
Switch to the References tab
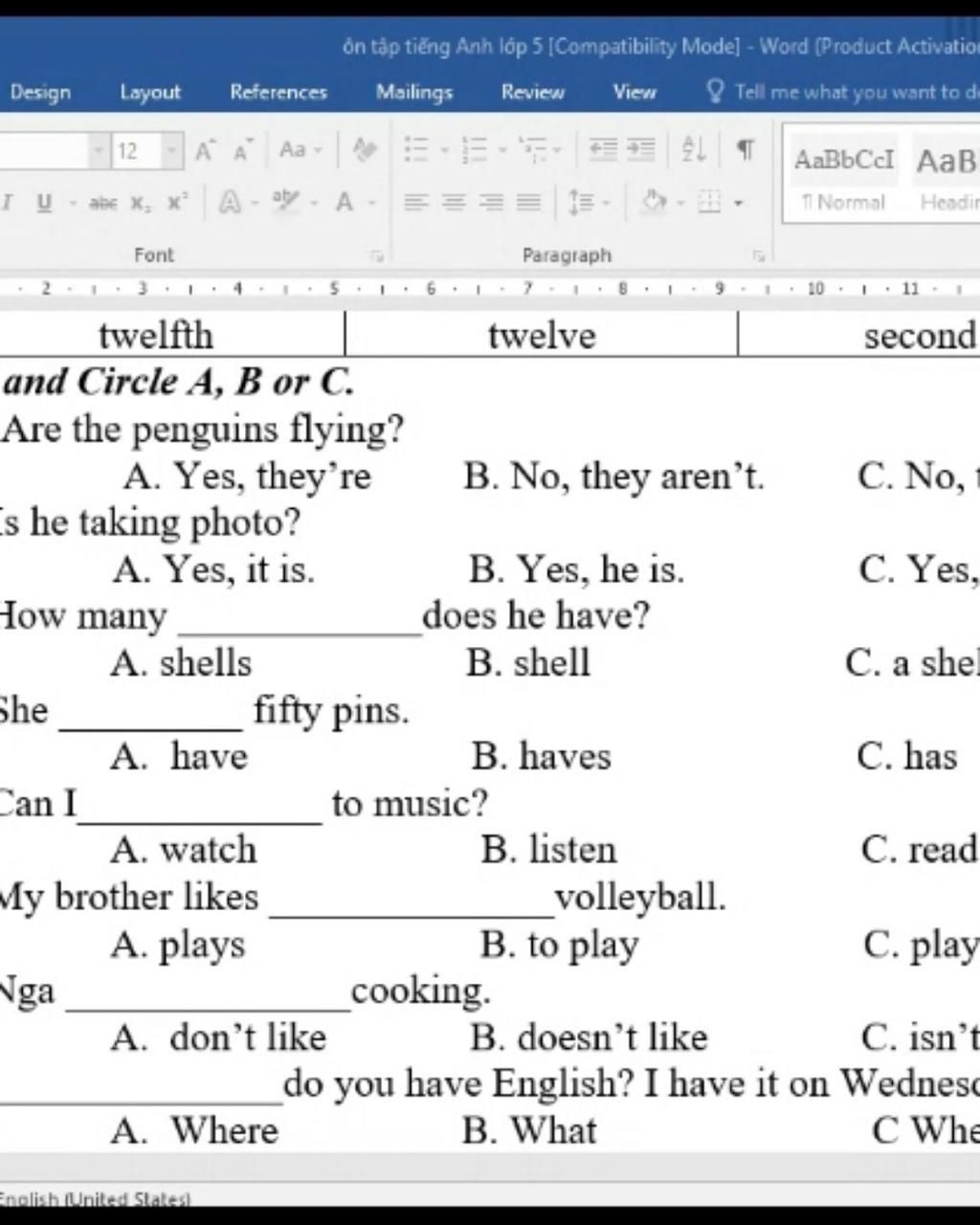[278, 92]
